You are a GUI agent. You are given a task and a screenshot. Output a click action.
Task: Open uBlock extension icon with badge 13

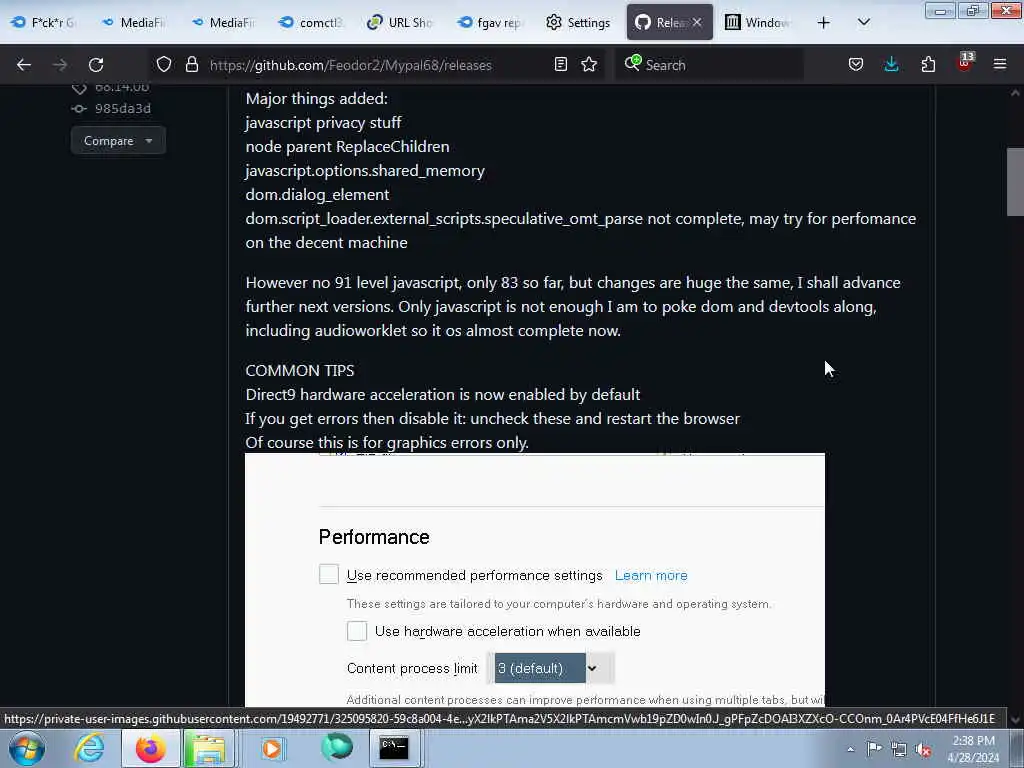(x=964, y=63)
